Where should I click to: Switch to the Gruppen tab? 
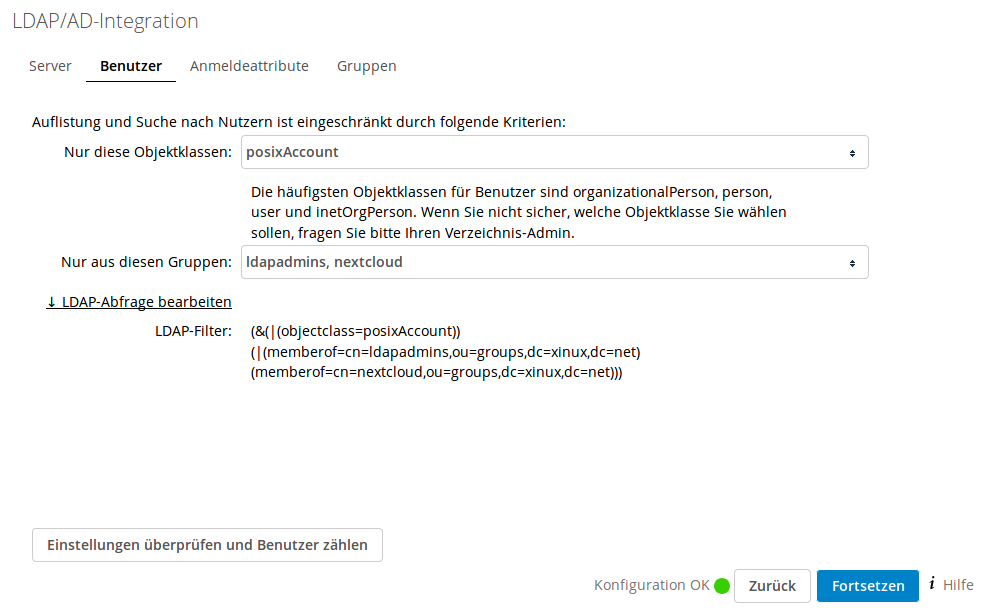366,65
